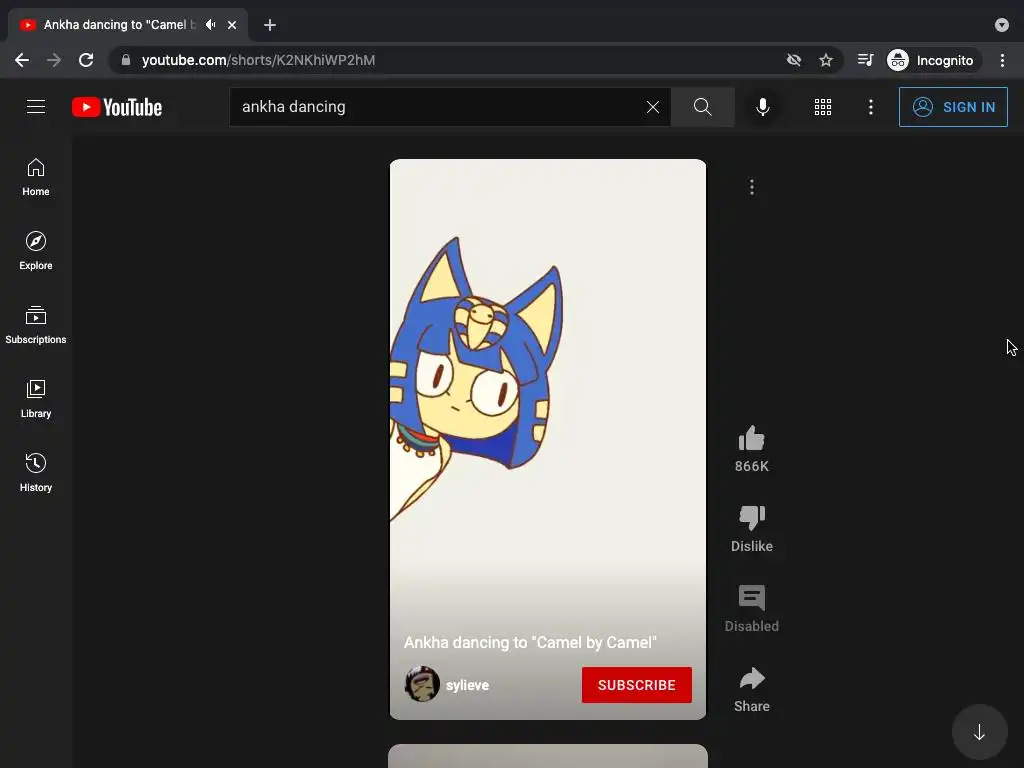This screenshot has width=1024, height=768.
Task: Click the address bar URL
Action: 259,60
